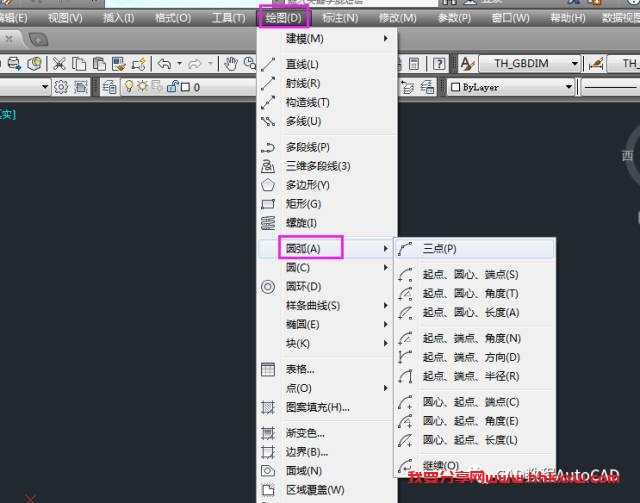
Task: Click the undo arrow icon
Action: coord(164,64)
